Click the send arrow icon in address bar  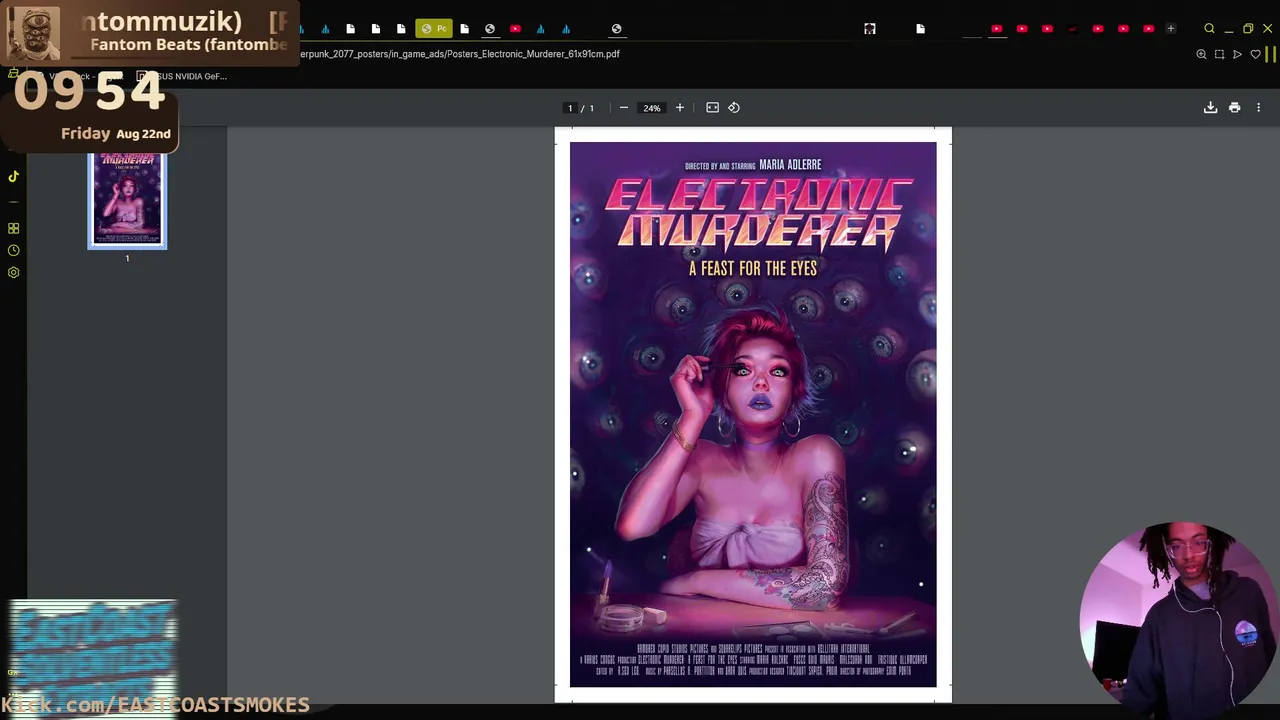point(1237,54)
